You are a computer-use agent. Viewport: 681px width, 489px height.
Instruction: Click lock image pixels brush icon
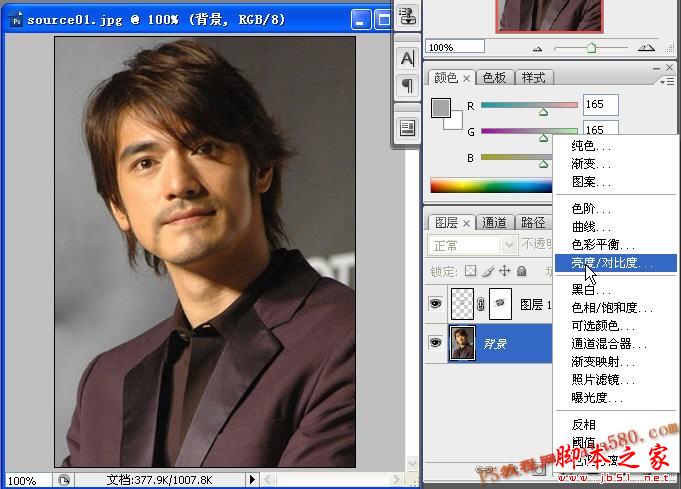(x=488, y=271)
